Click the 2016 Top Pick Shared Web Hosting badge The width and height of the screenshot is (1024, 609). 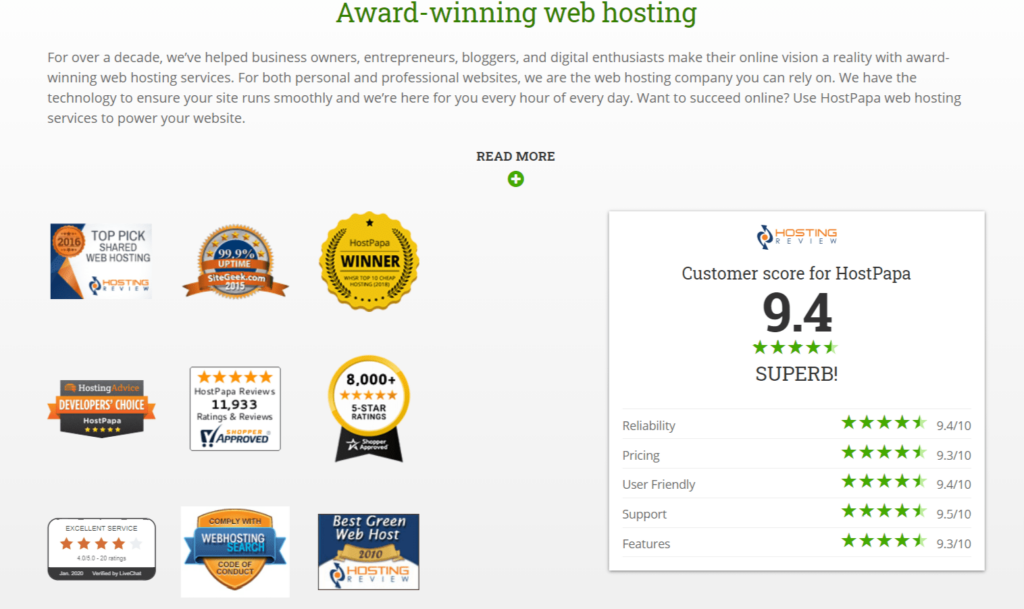pyautogui.click(x=101, y=261)
